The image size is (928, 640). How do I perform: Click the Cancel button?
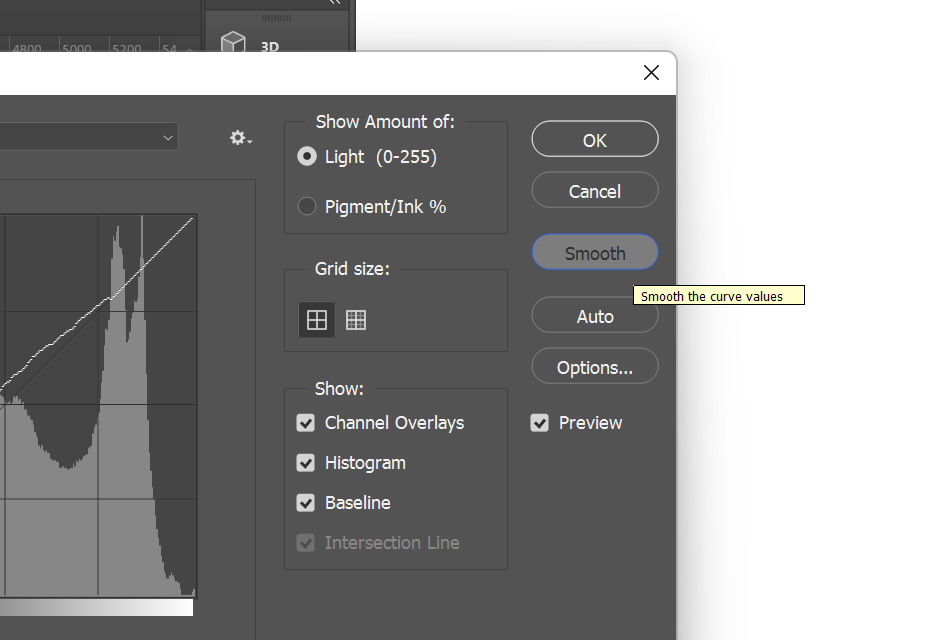pos(595,191)
